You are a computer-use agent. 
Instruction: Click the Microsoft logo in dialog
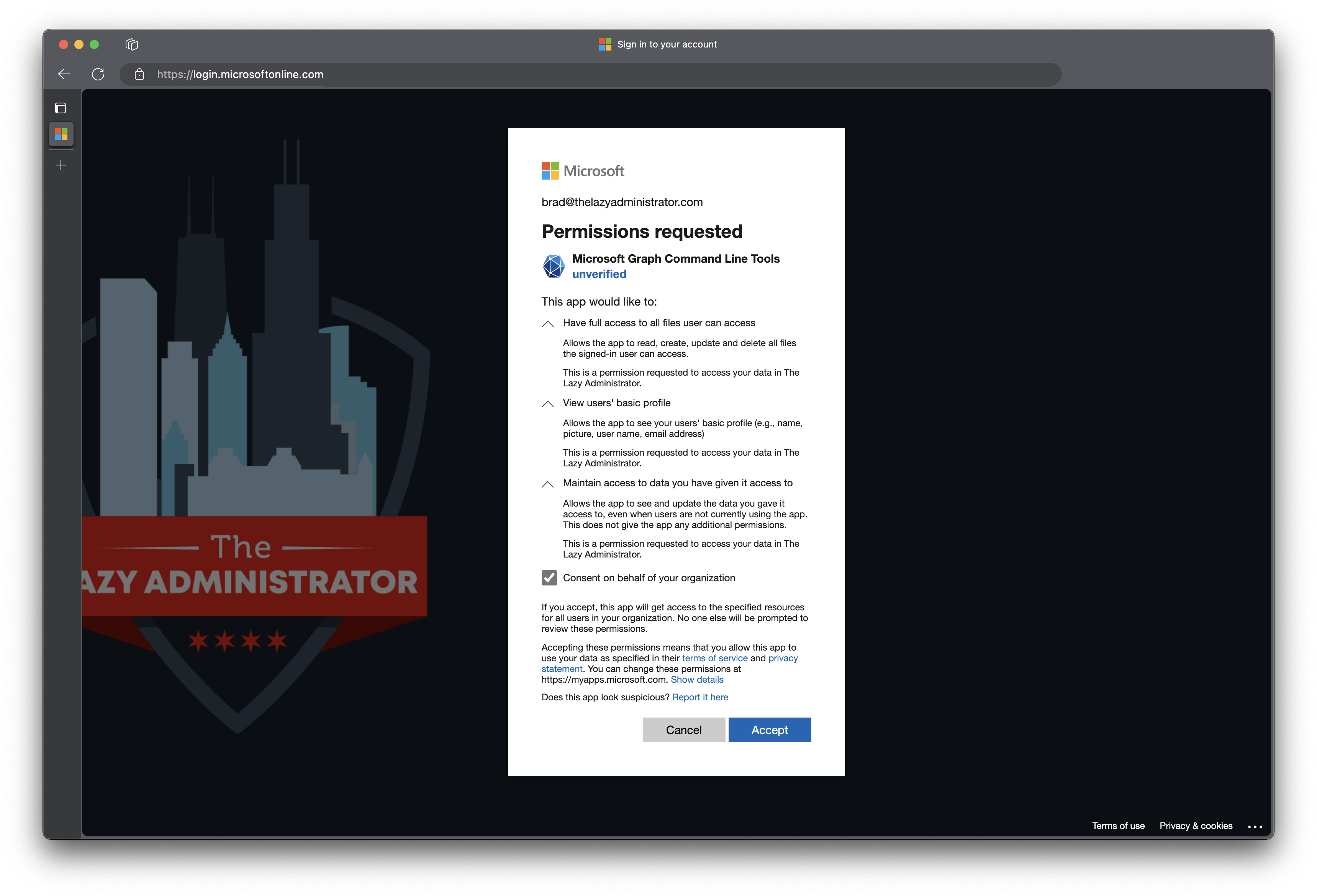click(583, 171)
